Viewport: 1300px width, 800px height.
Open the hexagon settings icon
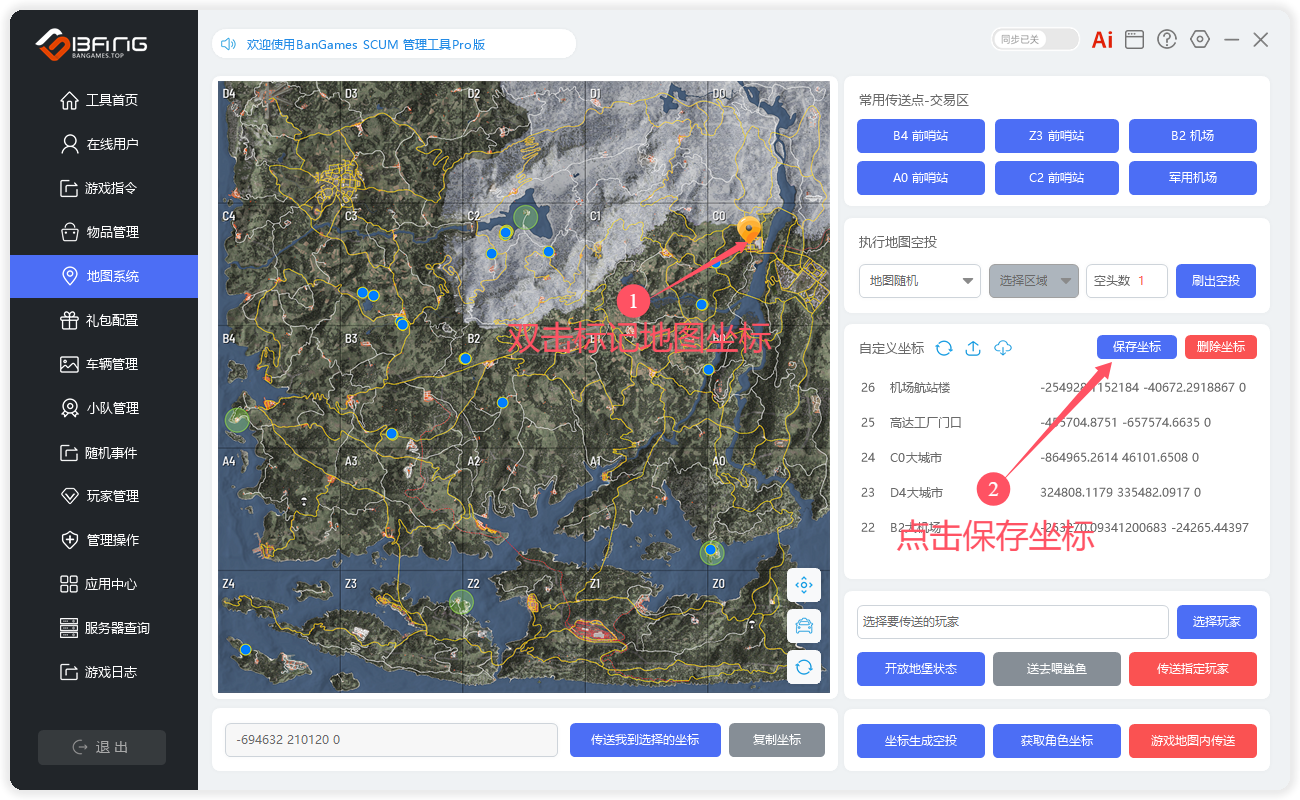click(x=1200, y=40)
